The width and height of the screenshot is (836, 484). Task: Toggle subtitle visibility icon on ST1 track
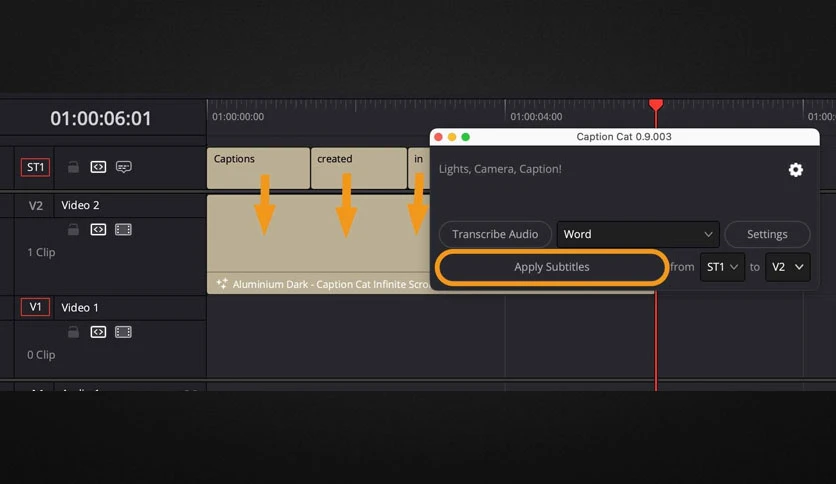[x=124, y=167]
